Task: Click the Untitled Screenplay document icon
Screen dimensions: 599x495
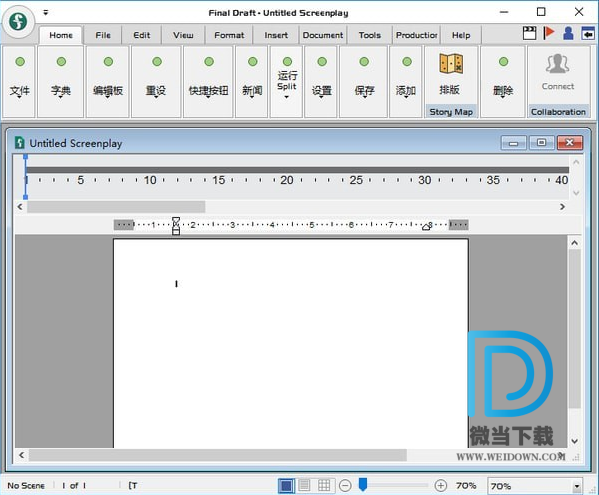Action: pyautogui.click(x=19, y=143)
